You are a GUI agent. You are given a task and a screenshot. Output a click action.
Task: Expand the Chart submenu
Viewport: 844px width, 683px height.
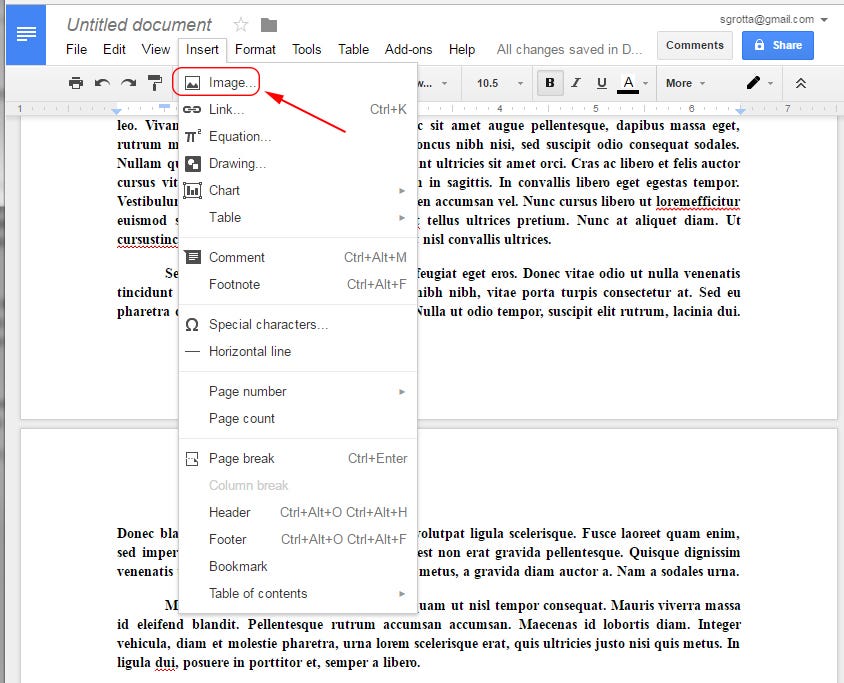point(298,190)
